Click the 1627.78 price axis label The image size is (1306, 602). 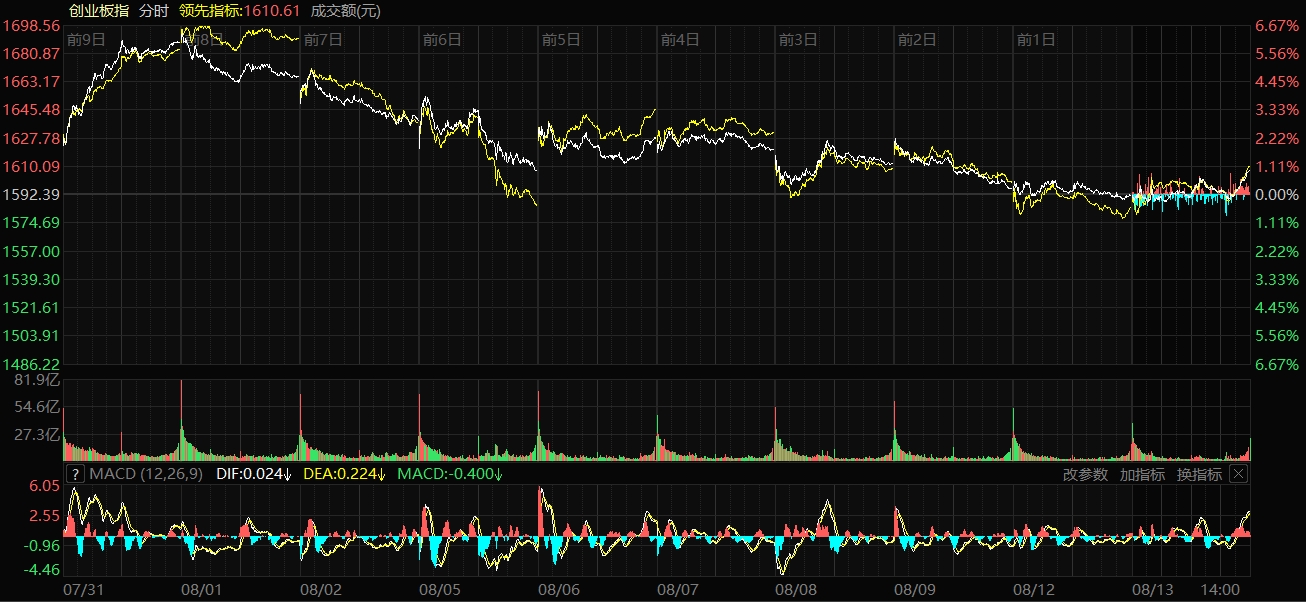pos(32,138)
